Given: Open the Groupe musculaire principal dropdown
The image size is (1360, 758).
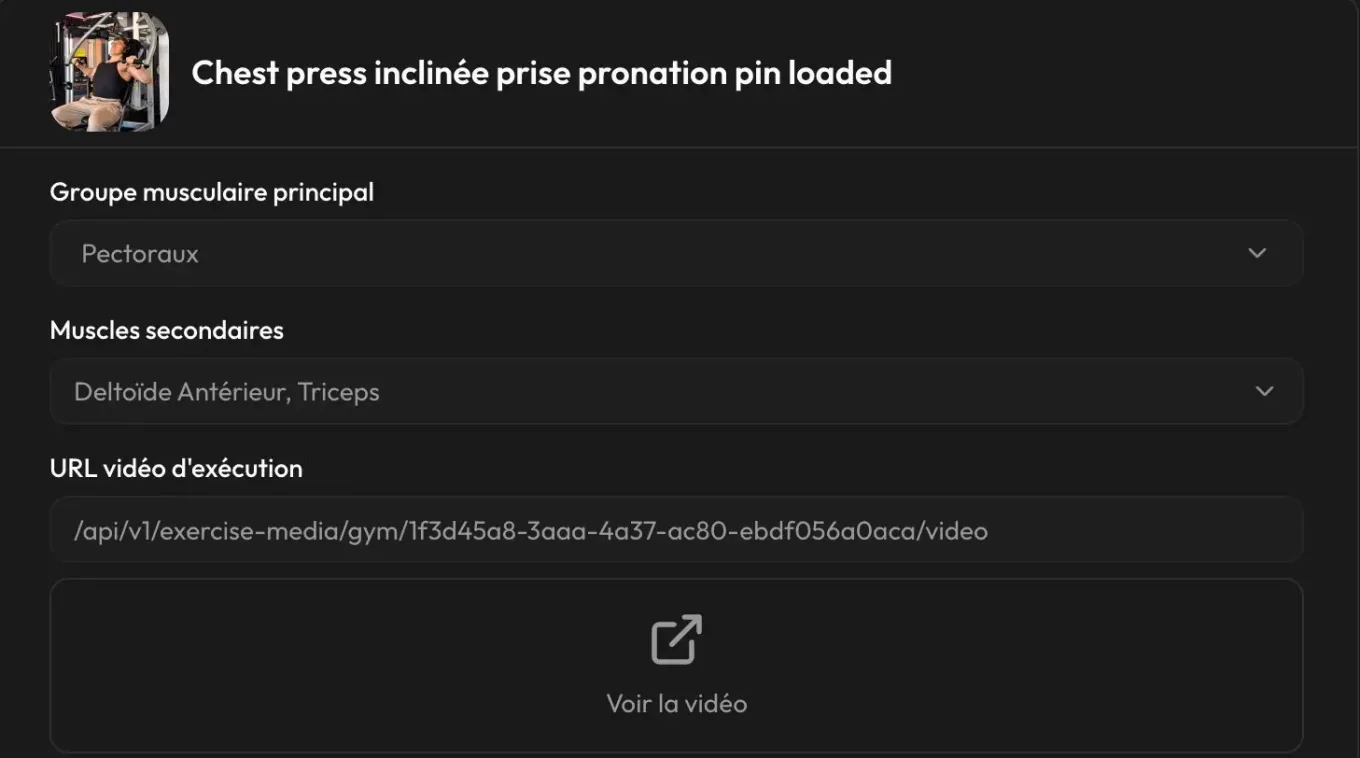Looking at the screenshot, I should (x=676, y=253).
